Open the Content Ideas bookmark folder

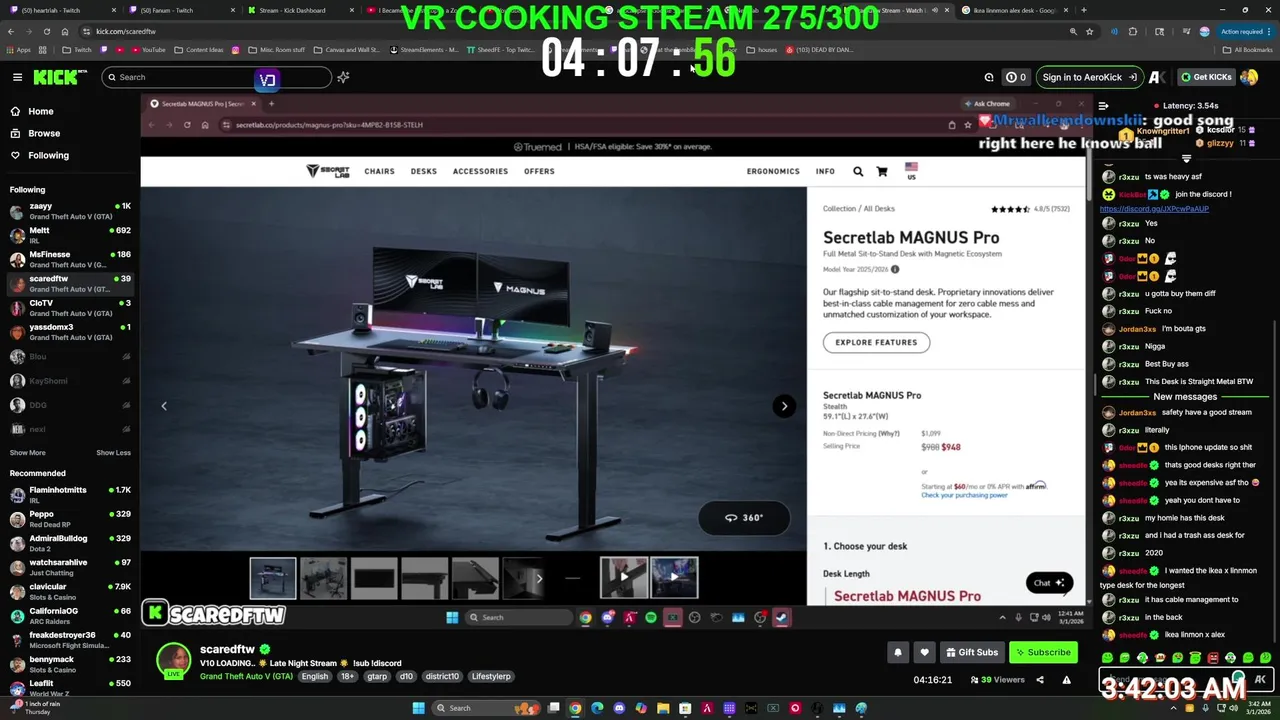[199, 49]
